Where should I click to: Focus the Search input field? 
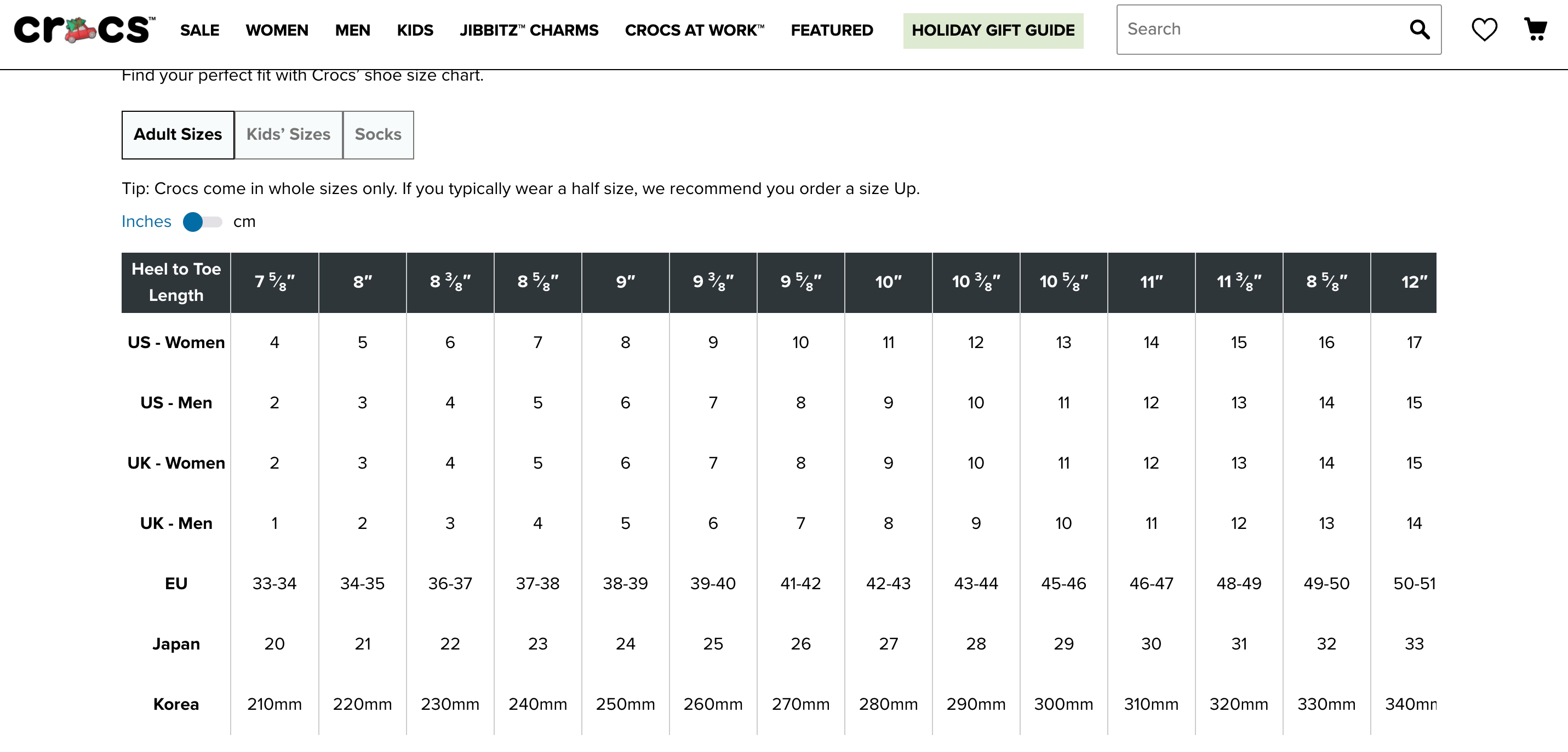tap(1260, 29)
